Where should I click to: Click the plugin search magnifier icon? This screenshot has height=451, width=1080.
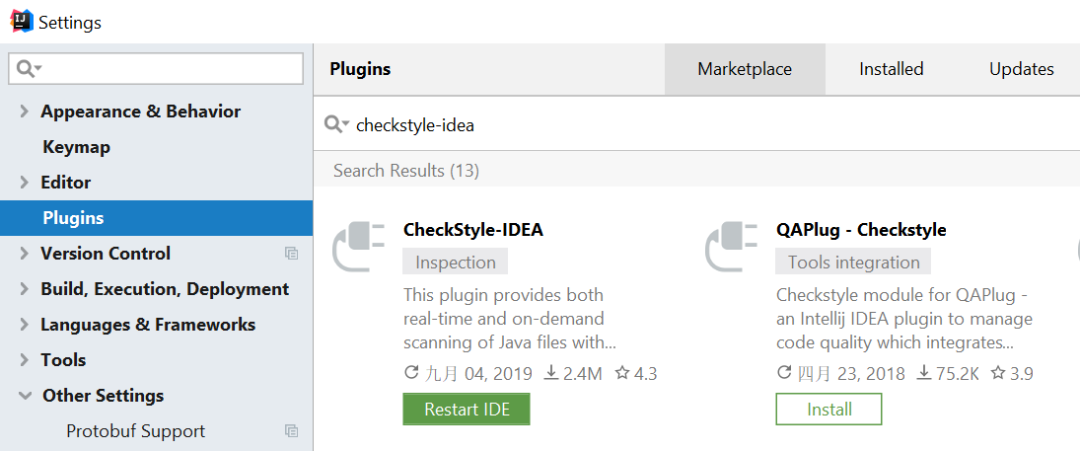coord(337,124)
